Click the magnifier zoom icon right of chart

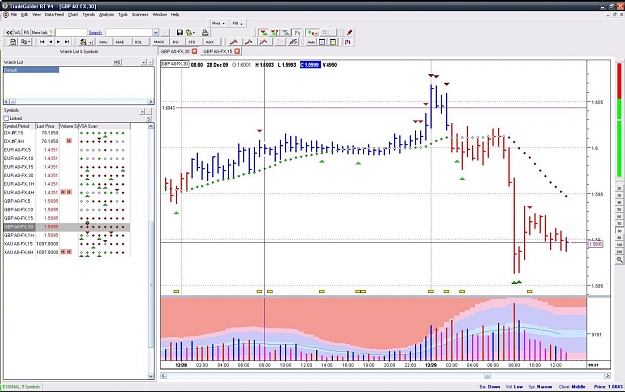619,260
